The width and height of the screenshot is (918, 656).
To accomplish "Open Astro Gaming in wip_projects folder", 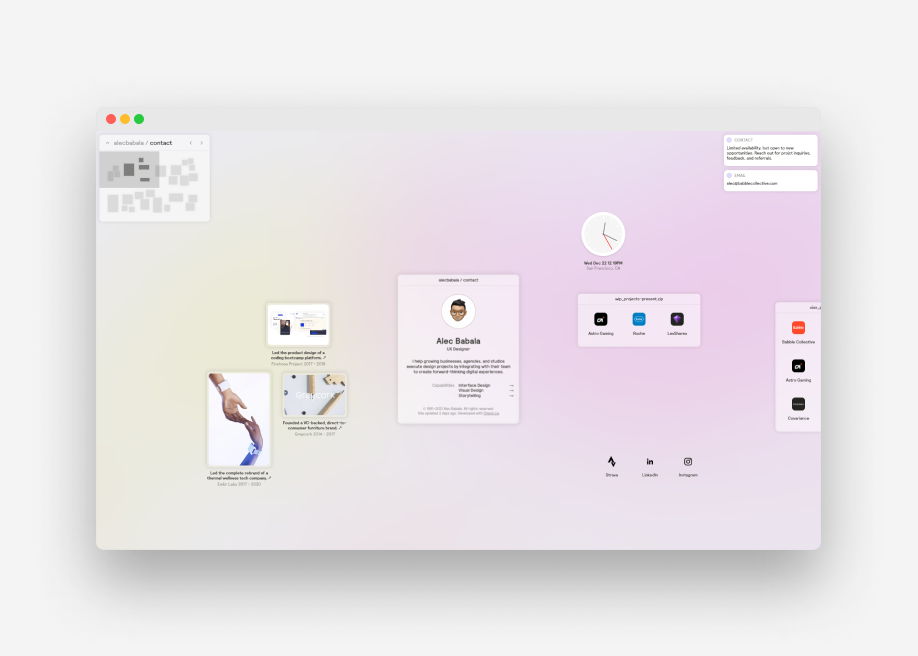I will pyautogui.click(x=601, y=319).
